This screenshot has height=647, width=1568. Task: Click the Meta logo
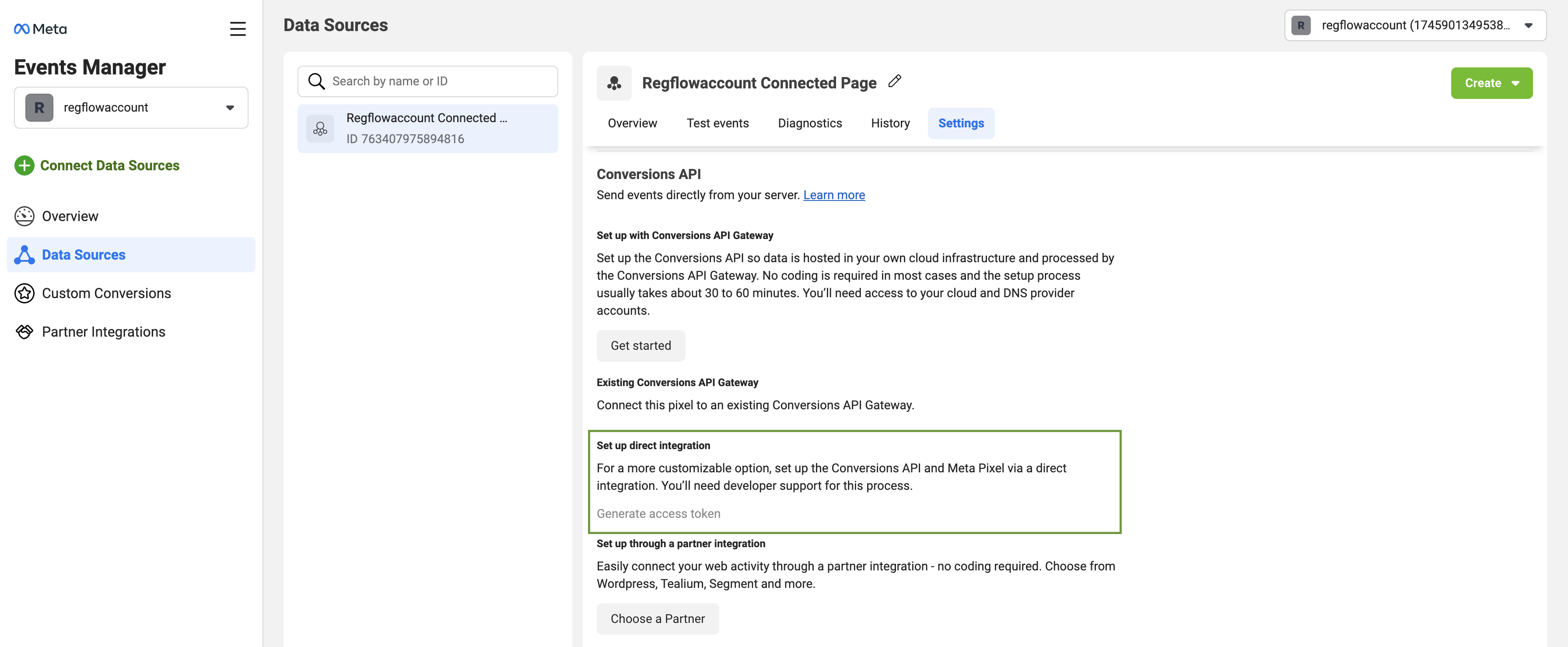pyautogui.click(x=40, y=28)
